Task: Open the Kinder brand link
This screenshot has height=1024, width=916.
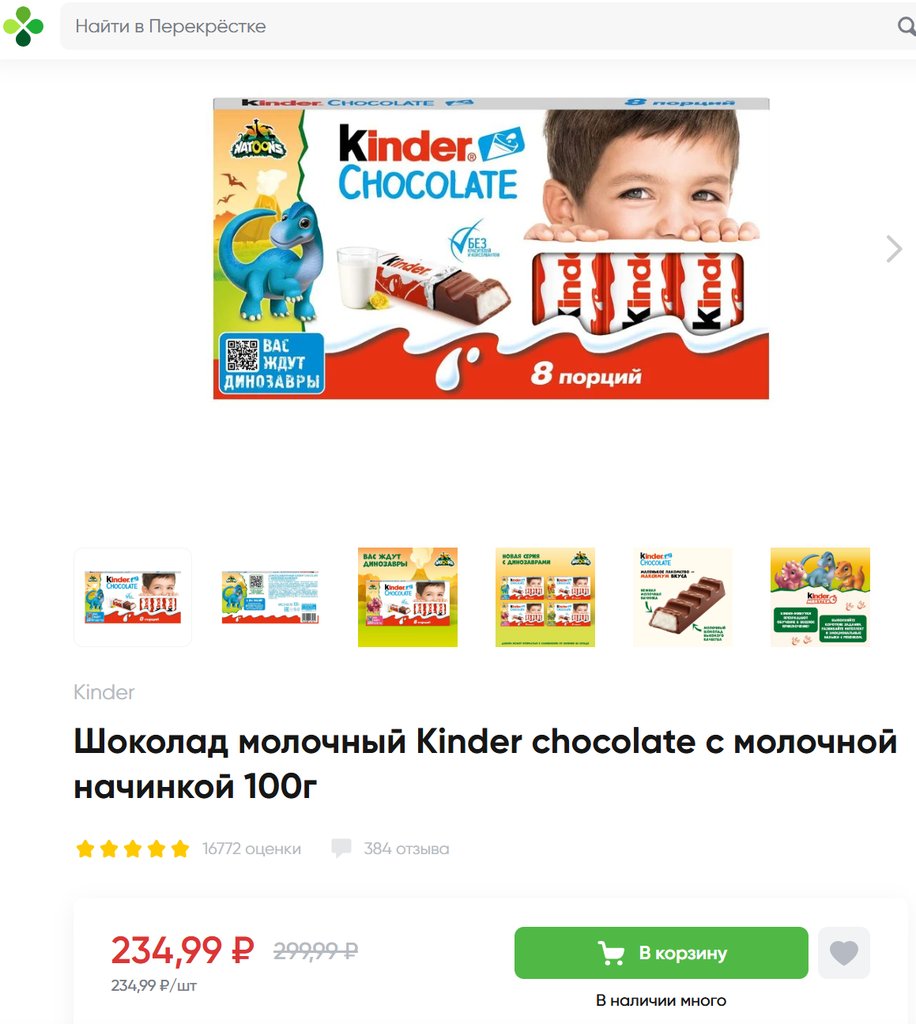Action: (x=104, y=692)
